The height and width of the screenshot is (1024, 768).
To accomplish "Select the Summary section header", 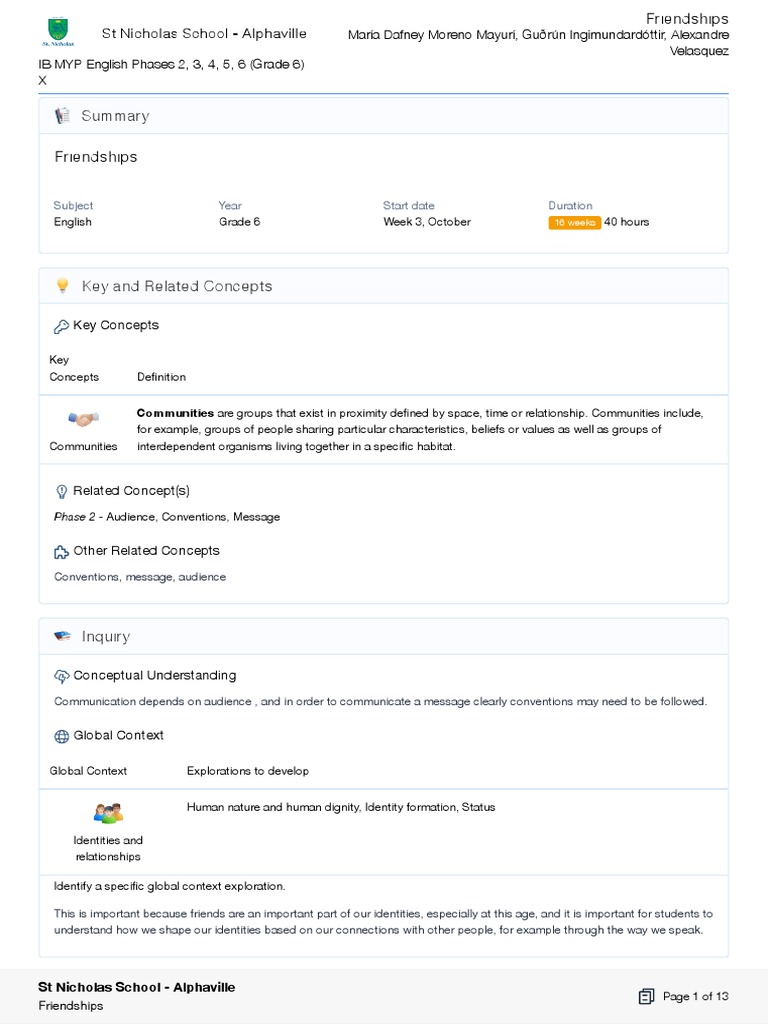I will [115, 116].
